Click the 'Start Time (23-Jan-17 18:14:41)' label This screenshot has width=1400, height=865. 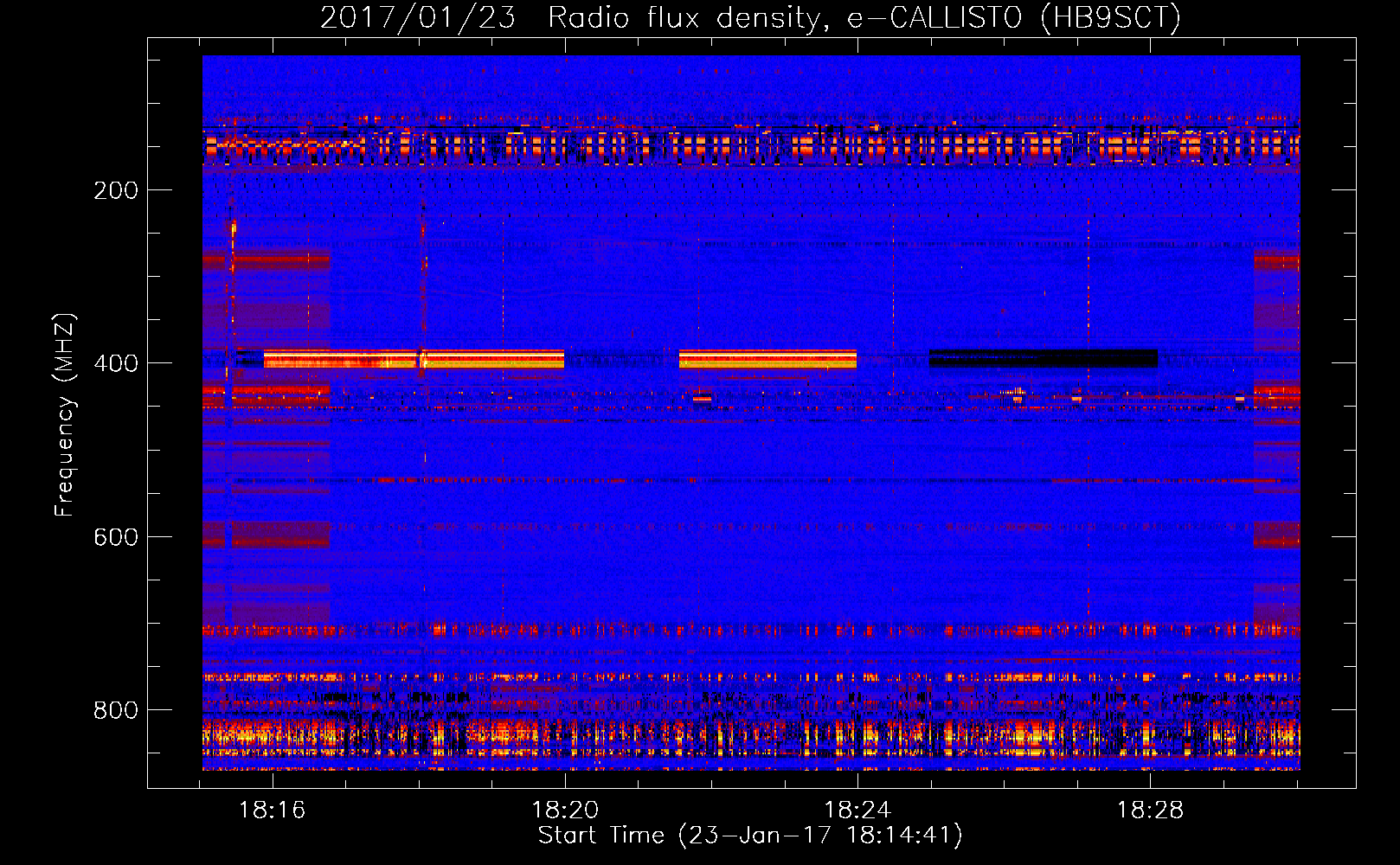pyautogui.click(x=750, y=836)
